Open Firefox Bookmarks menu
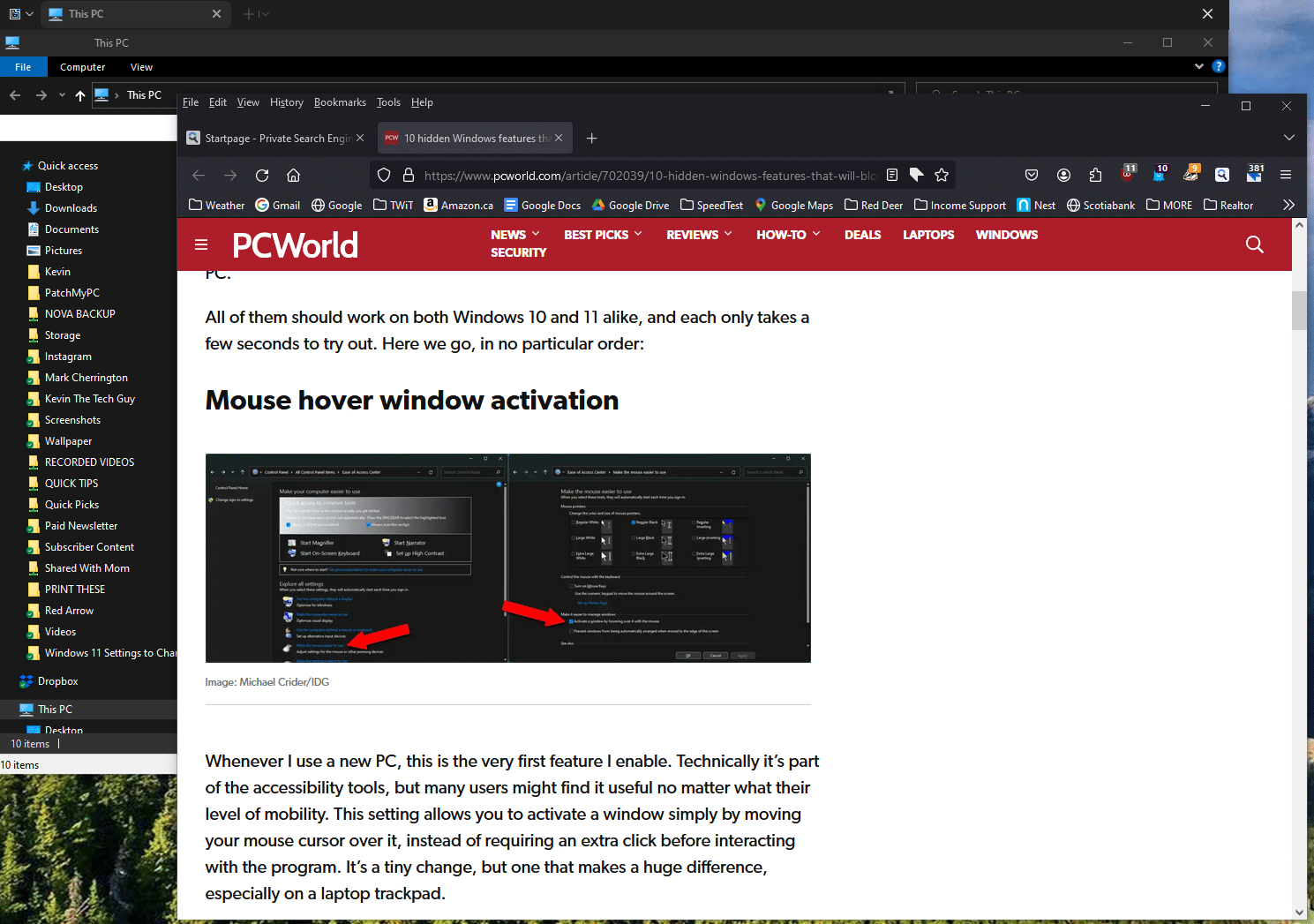The width and height of the screenshot is (1314, 924). (x=340, y=102)
